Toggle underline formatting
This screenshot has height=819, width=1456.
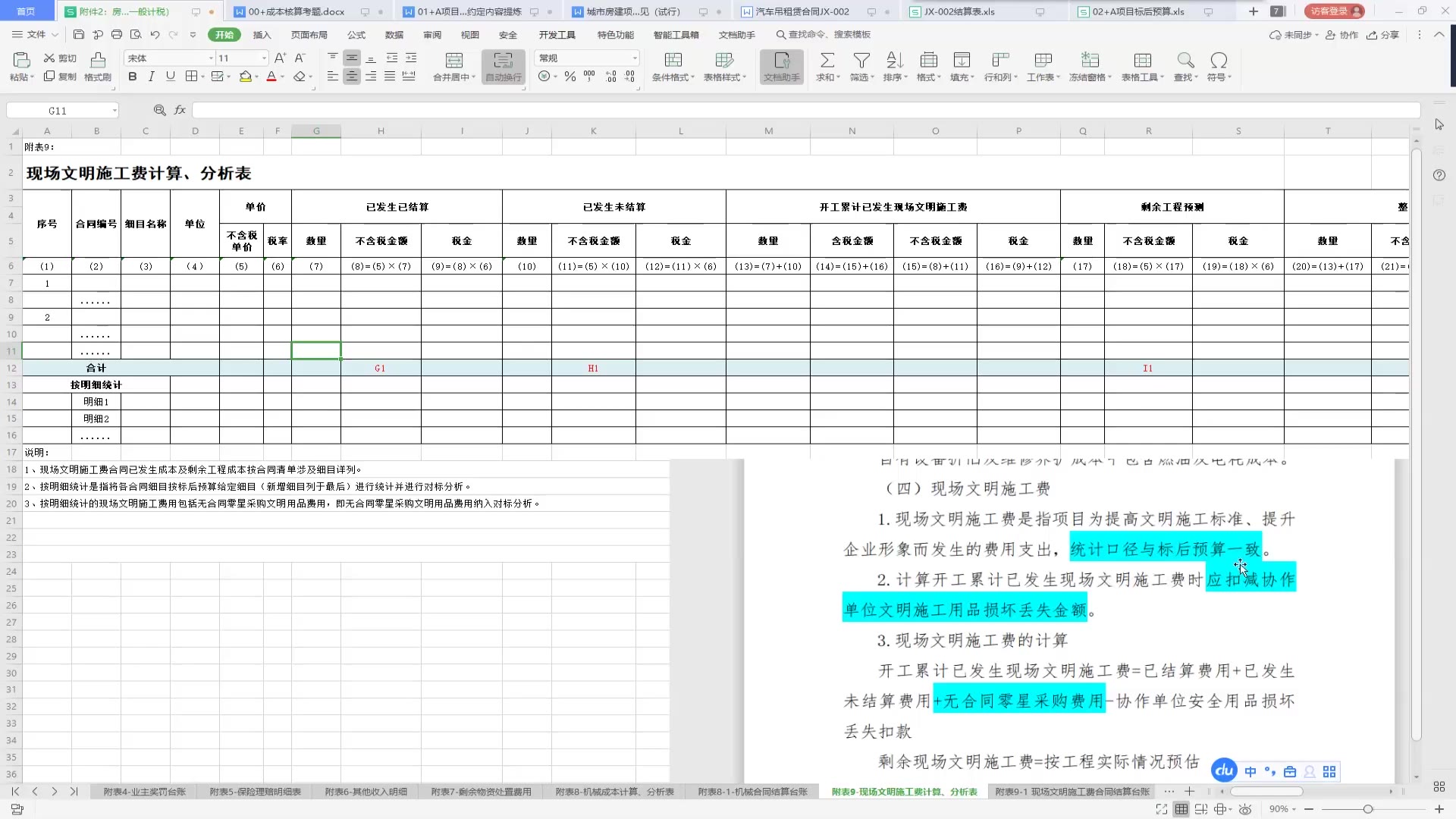(171, 77)
